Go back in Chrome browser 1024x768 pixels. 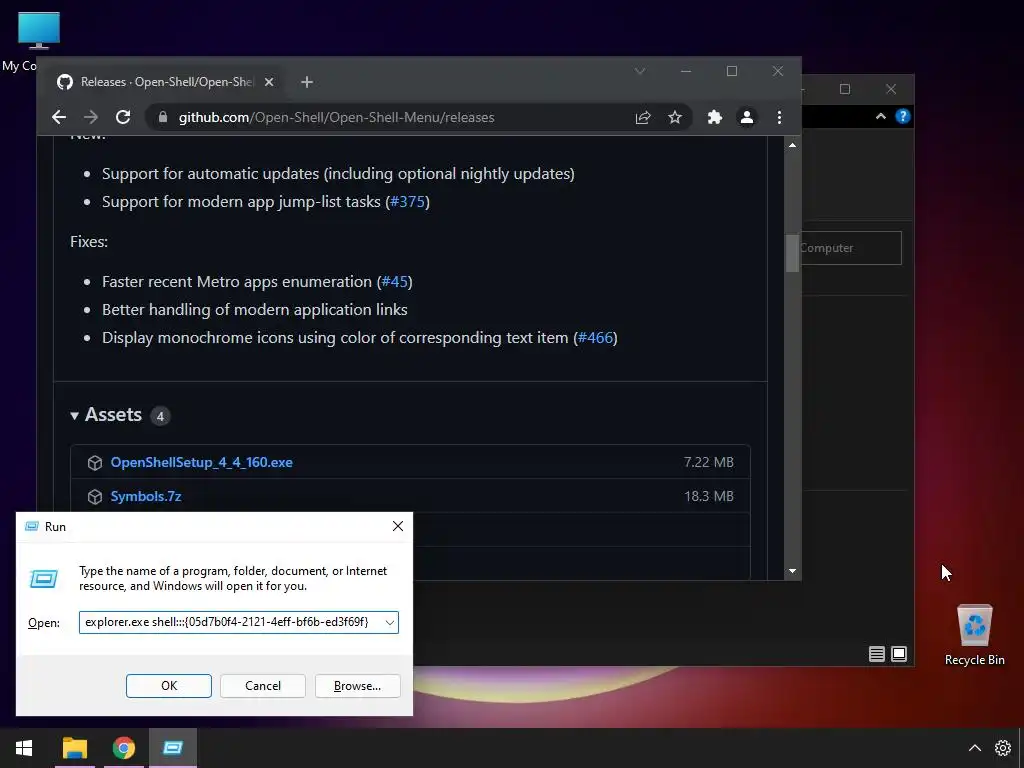coord(59,117)
